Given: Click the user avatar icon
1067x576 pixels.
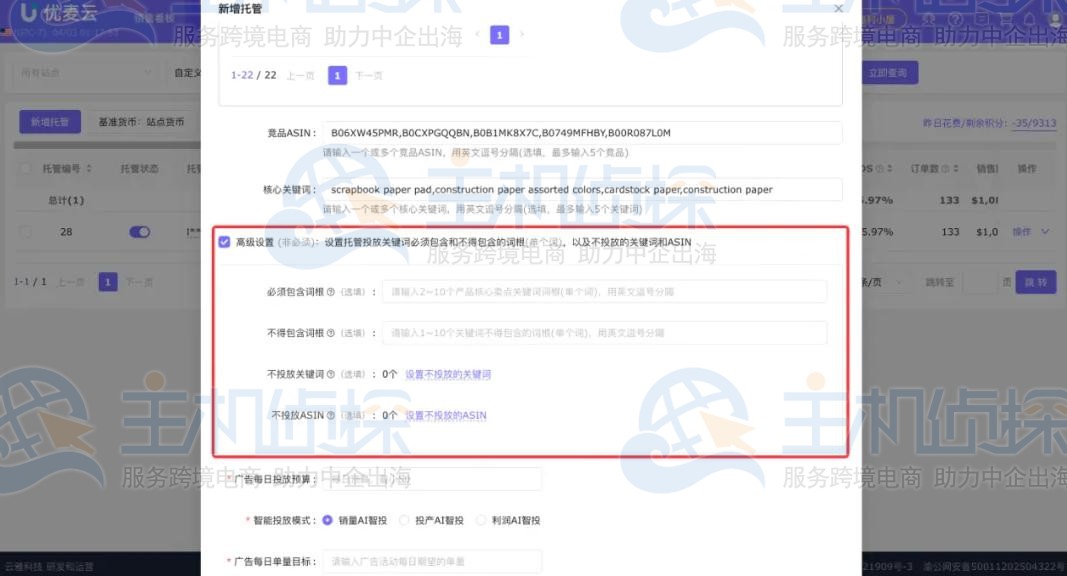Looking at the screenshot, I should click(x=1055, y=19).
